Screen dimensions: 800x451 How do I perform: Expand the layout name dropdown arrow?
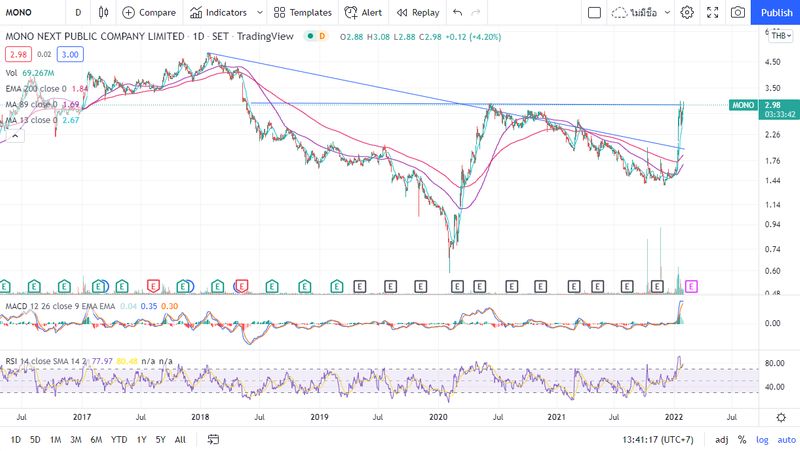667,12
